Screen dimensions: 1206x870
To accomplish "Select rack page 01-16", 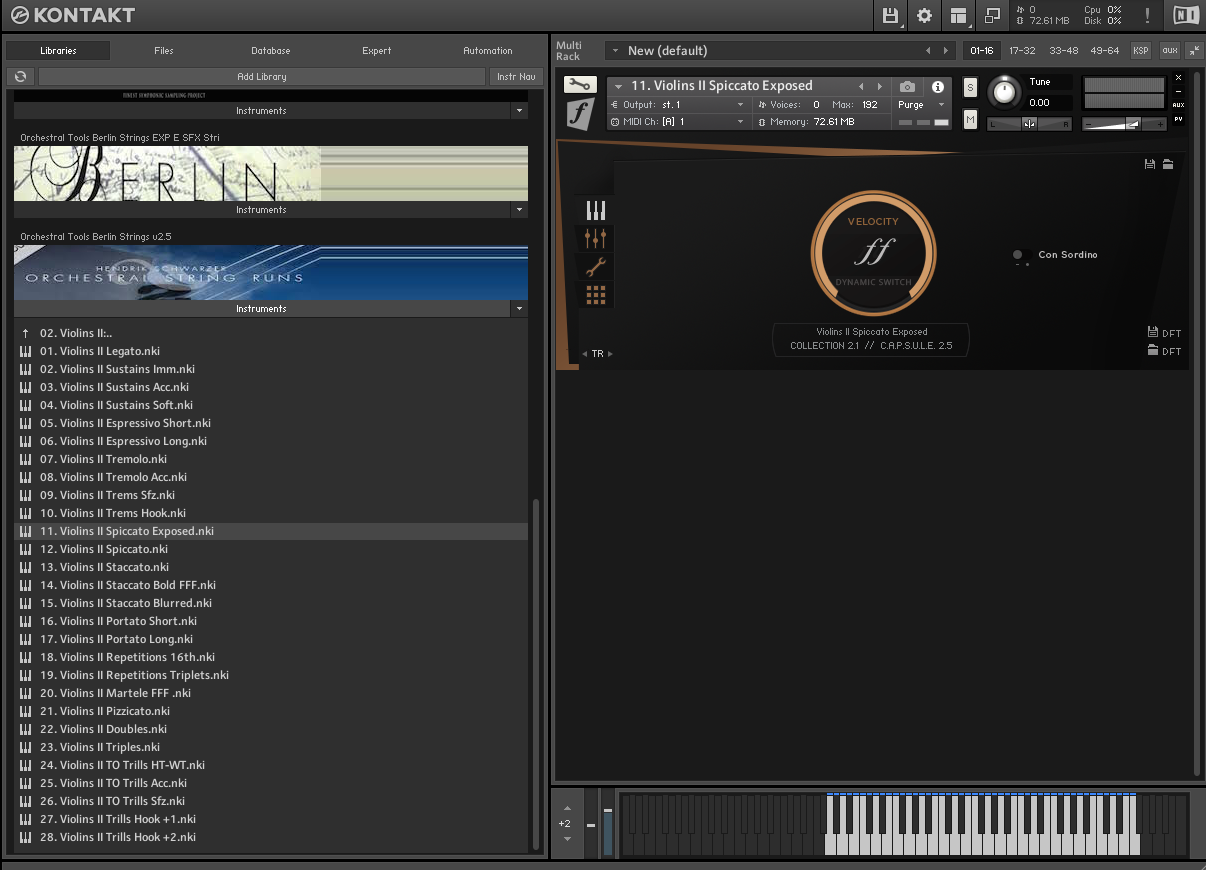I will tap(982, 50).
